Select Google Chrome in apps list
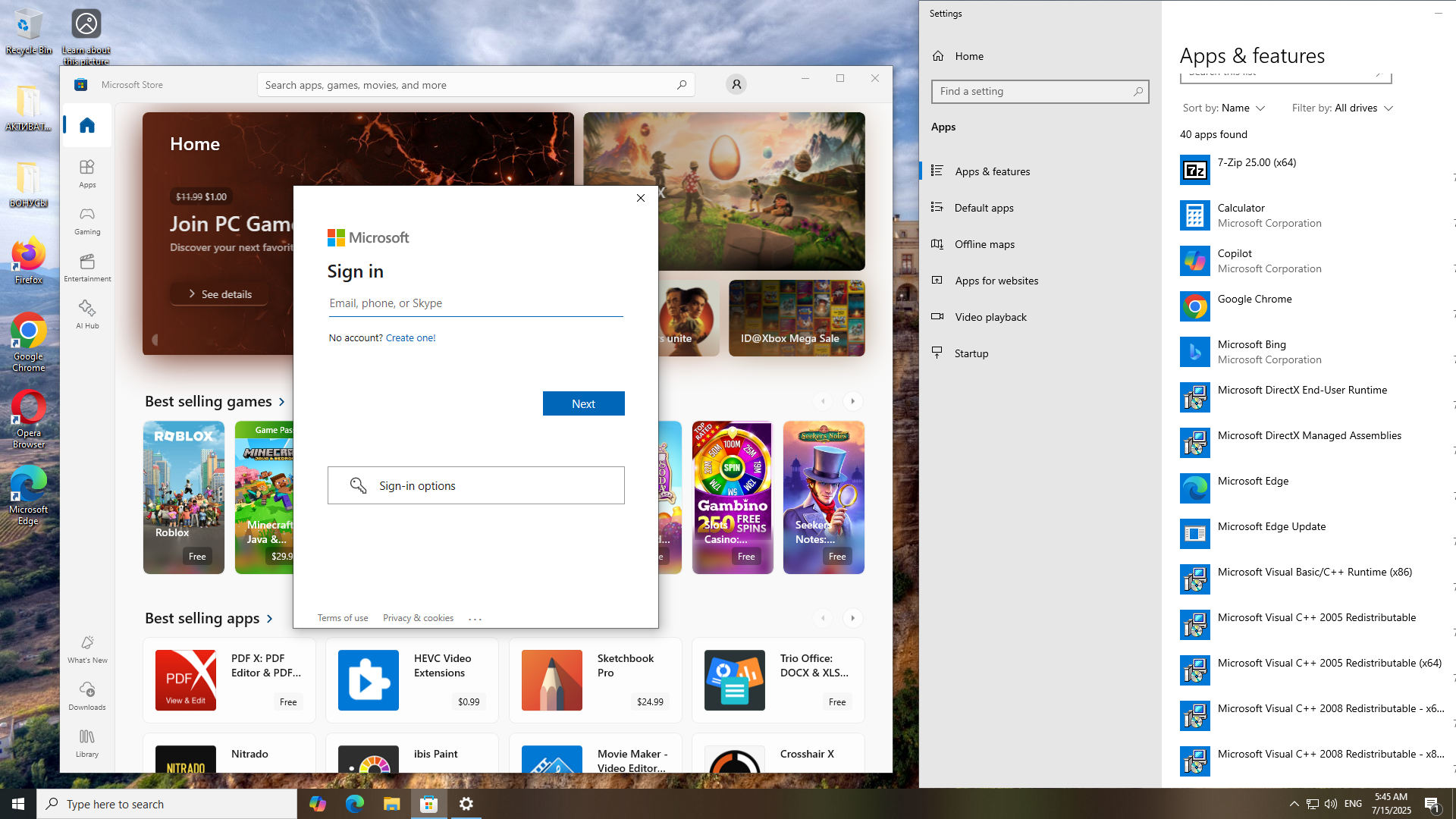Screen dimensions: 1456x819 tap(1318, 306)
